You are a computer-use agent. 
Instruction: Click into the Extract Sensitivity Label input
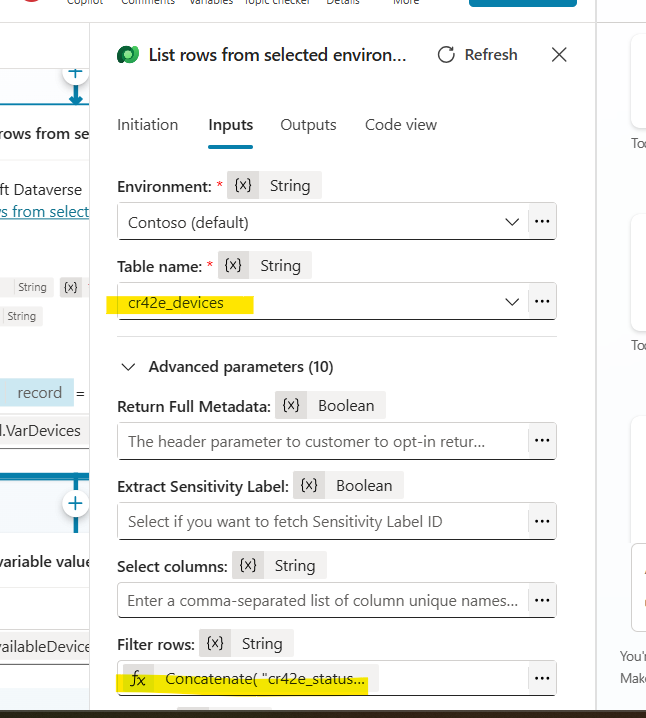(323, 522)
